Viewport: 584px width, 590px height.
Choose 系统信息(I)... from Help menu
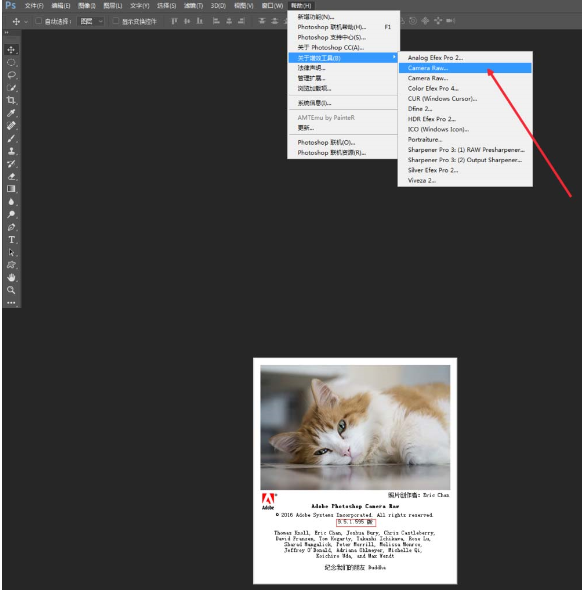pos(342,103)
